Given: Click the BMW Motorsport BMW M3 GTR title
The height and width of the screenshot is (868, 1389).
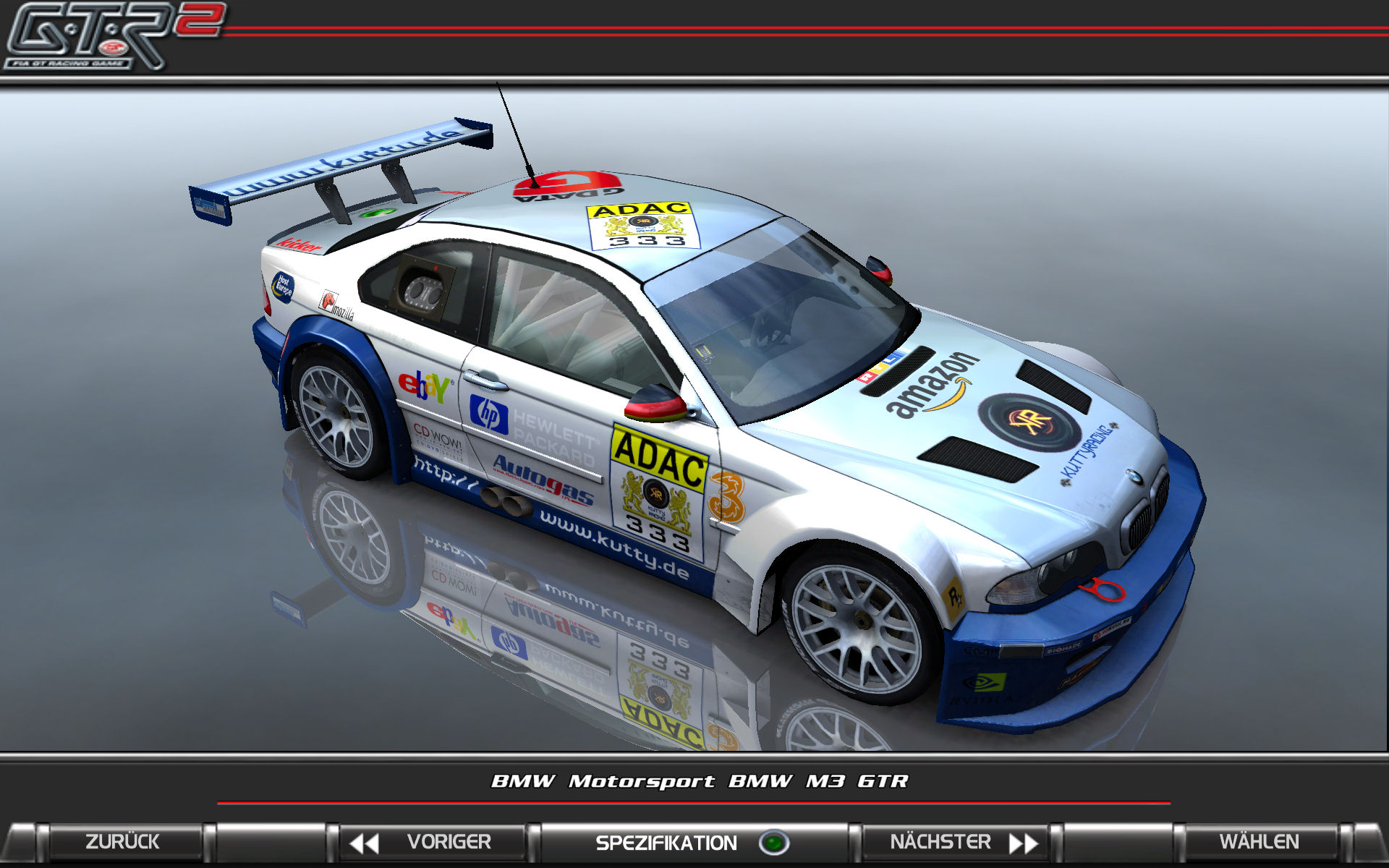Looking at the screenshot, I should [699, 781].
